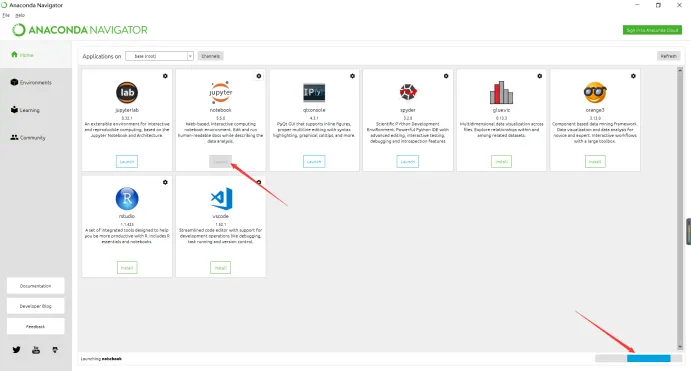Viewport: 691px width, 371px height.
Task: Install the glueviz application
Action: (x=501, y=162)
